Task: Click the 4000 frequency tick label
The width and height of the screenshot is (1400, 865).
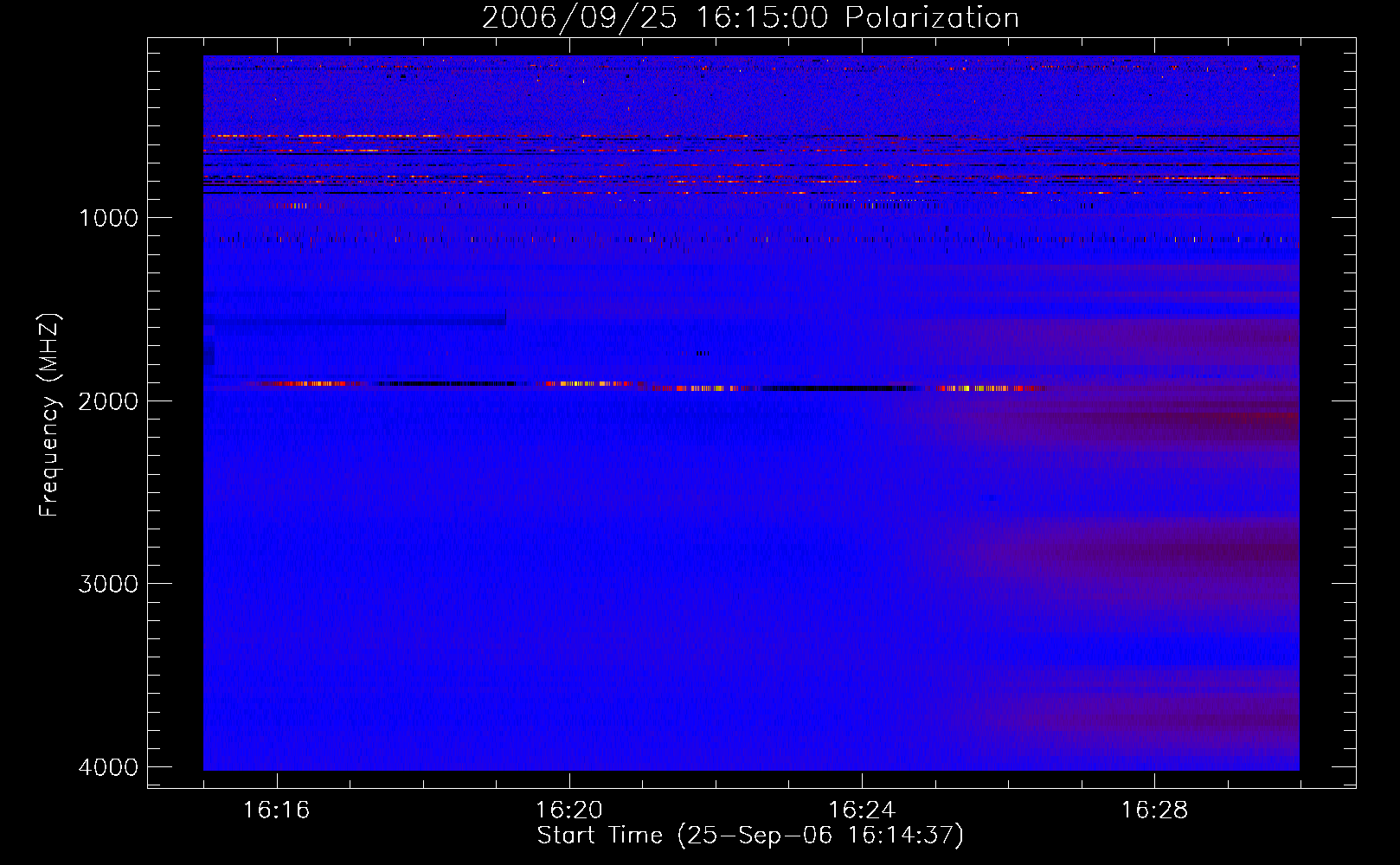Action: (108, 767)
